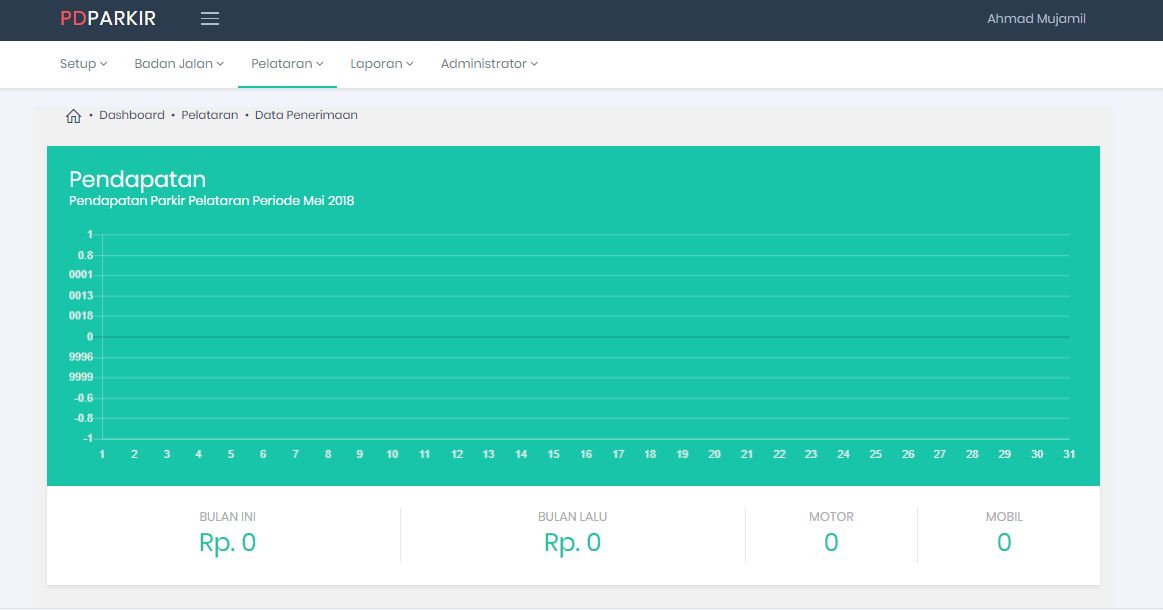Go to Dashboard breadcrumb link
The height and width of the screenshot is (610, 1163).
132,116
